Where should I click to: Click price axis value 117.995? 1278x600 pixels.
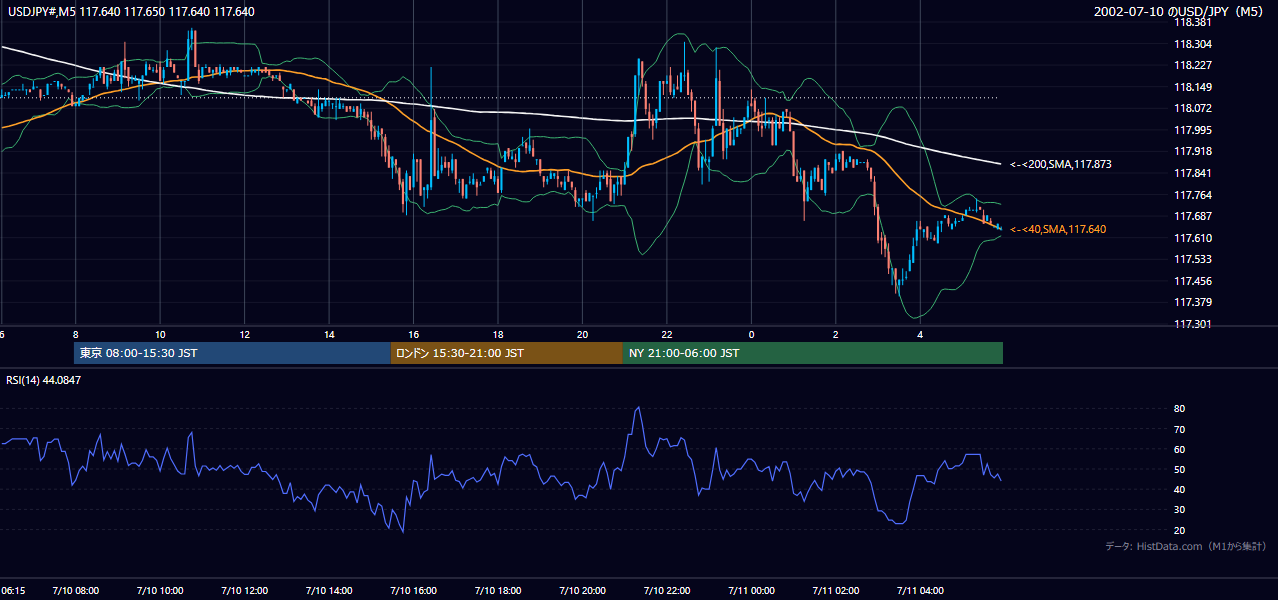[x=1192, y=130]
